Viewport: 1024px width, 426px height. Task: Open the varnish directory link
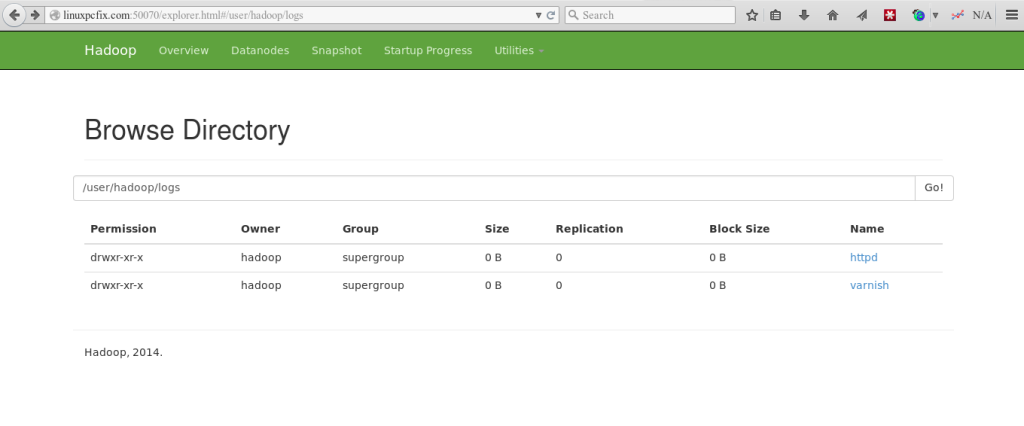tap(869, 285)
